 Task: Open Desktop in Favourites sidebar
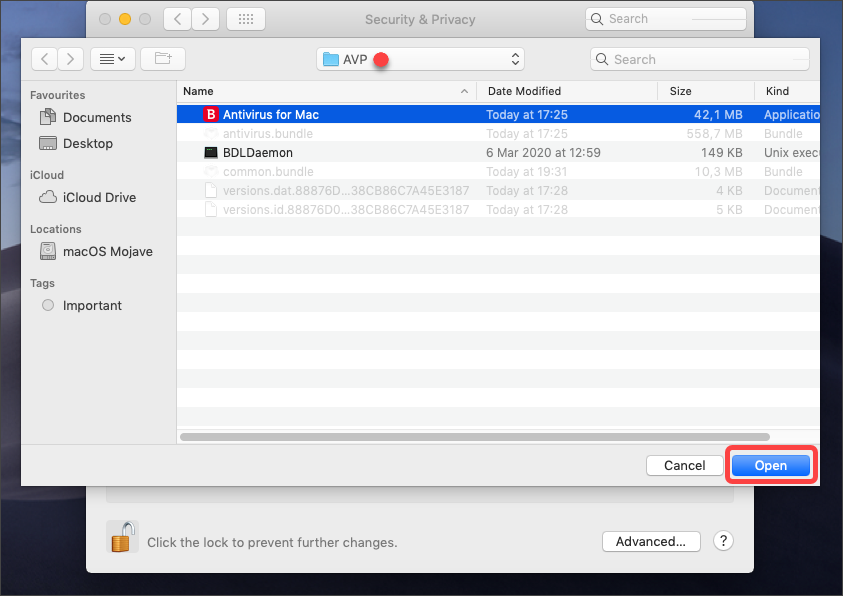point(88,143)
